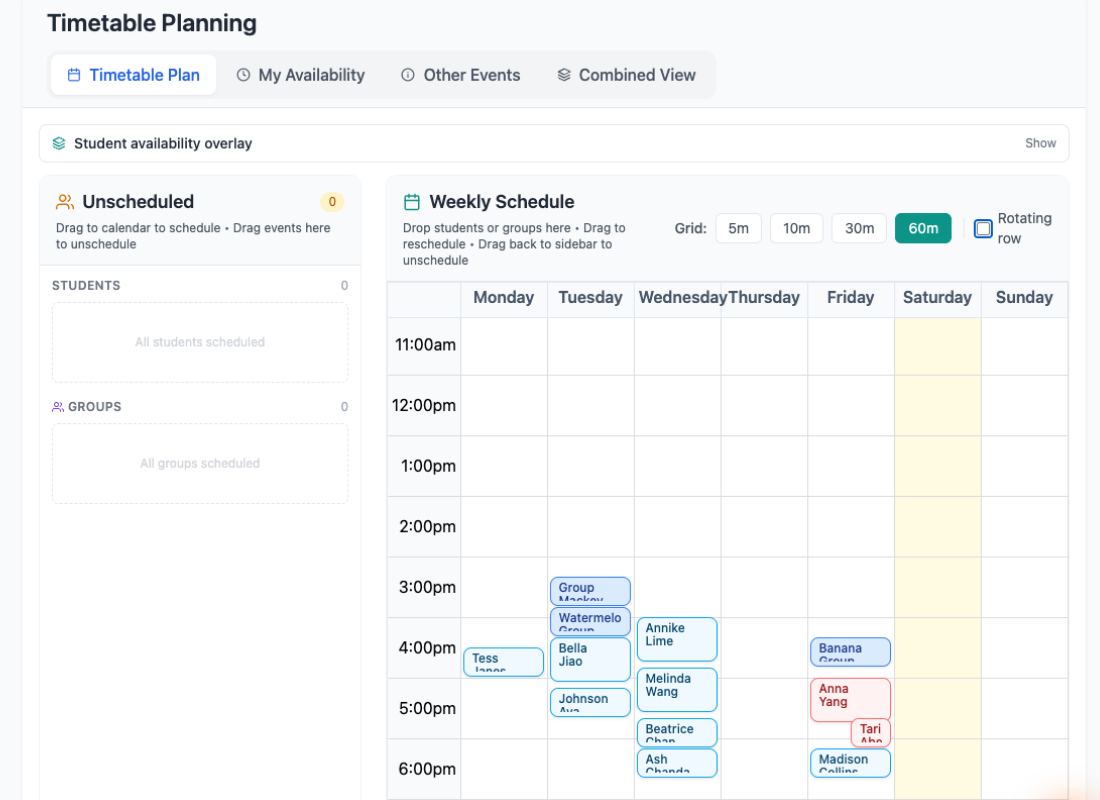Select the Tess Jones event on Monday
The image size is (1100, 800).
click(x=503, y=661)
